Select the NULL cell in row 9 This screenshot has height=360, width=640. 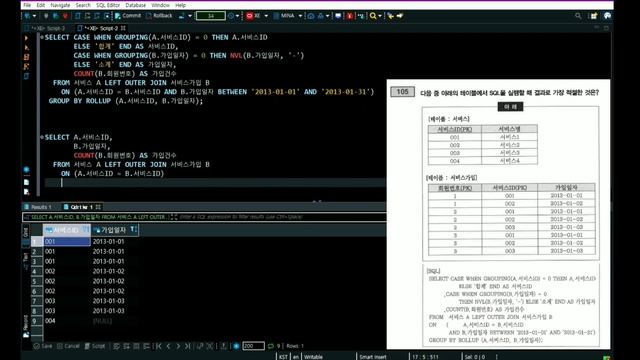coord(115,321)
